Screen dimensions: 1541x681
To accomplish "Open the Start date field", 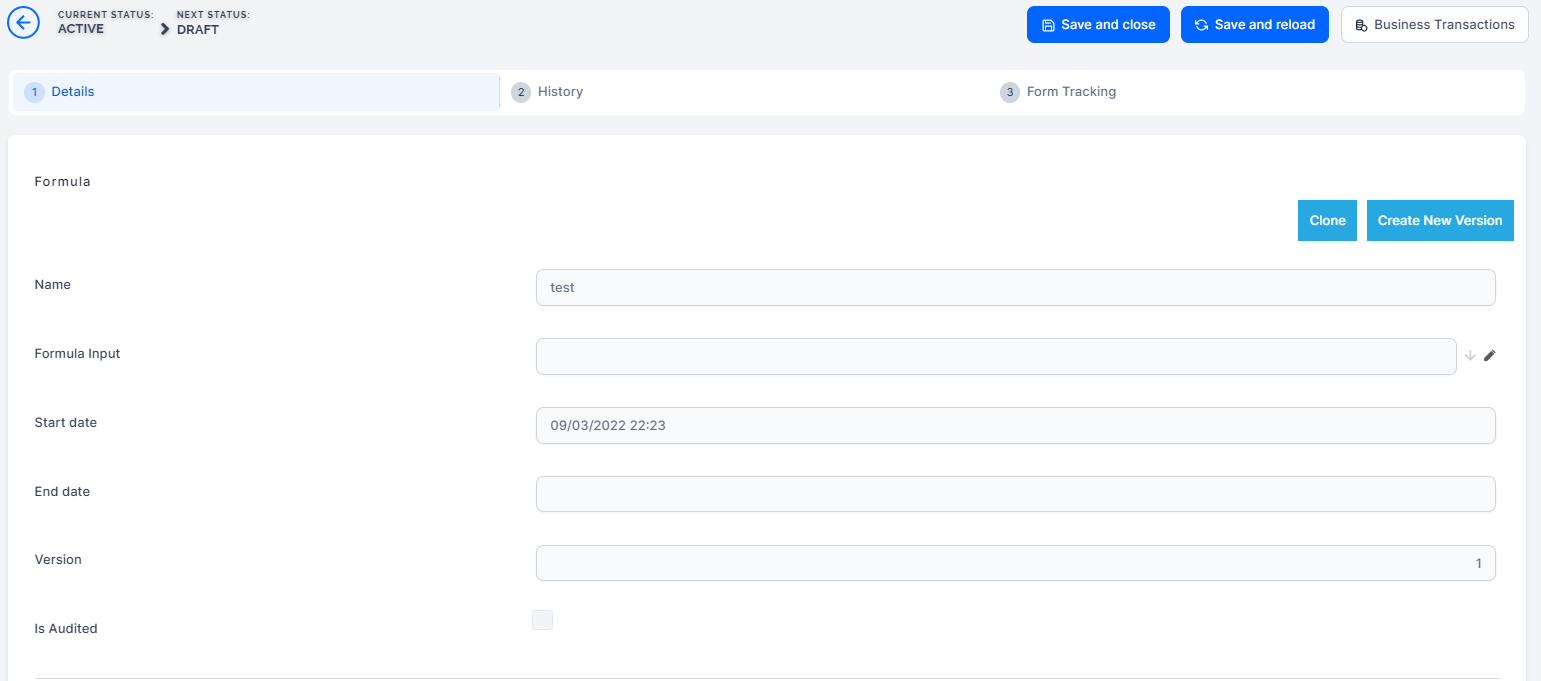I will pos(1015,425).
